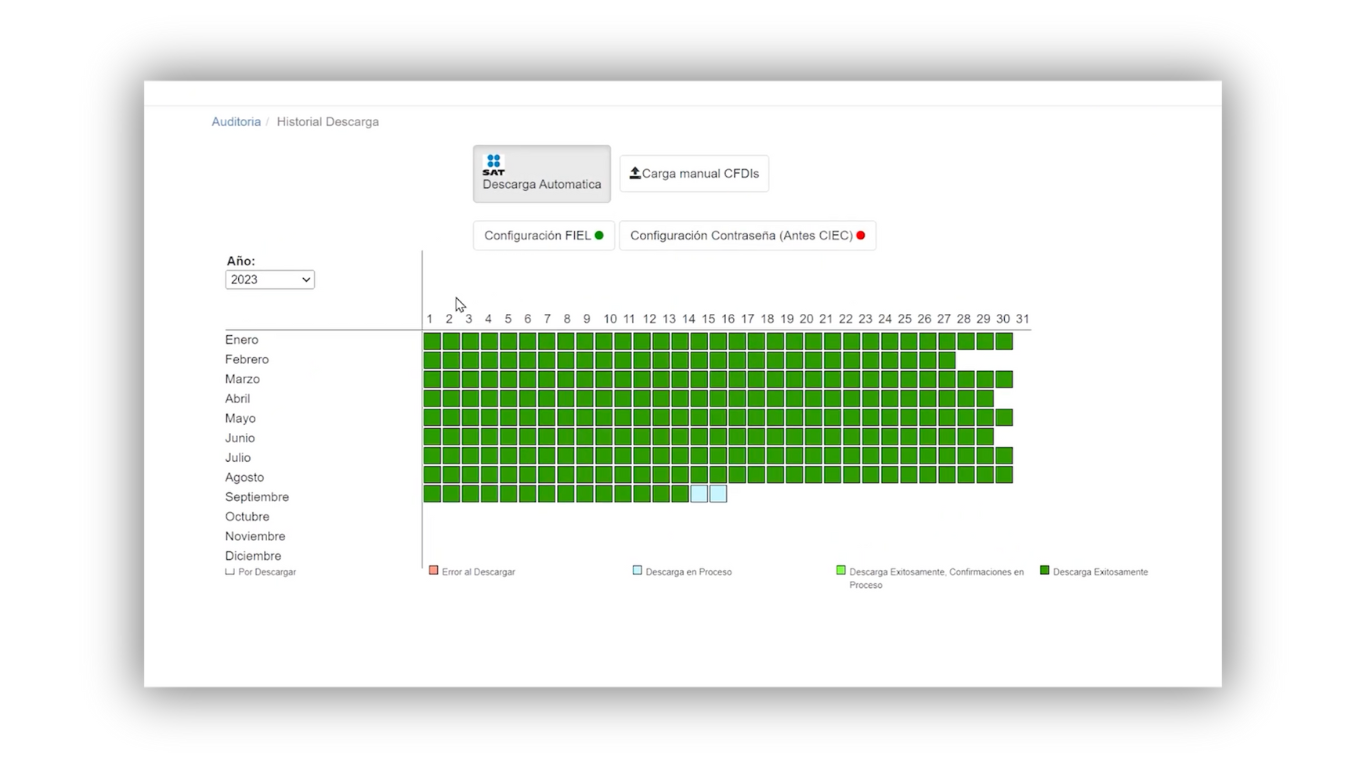Image resolution: width=1366 pixels, height=768 pixels.
Task: Click the SAT logo icon
Action: coord(493,164)
